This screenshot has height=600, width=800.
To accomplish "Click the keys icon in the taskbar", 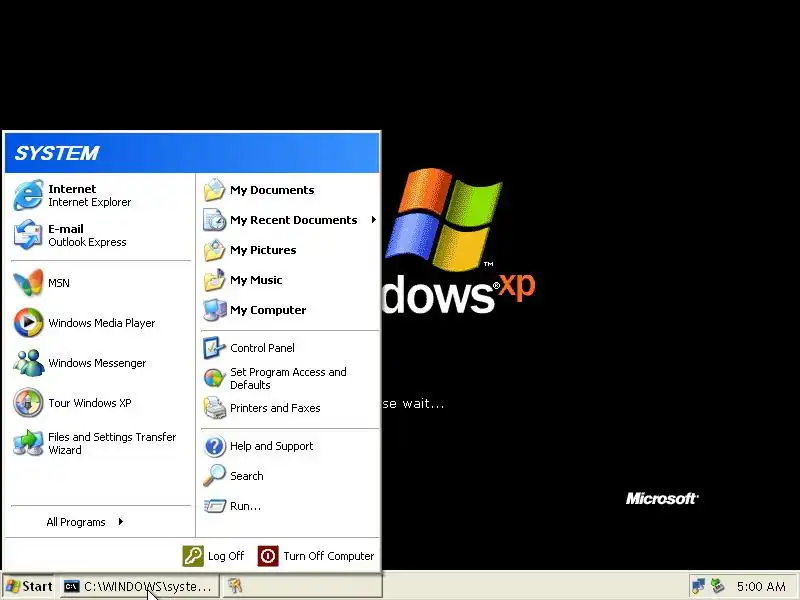I will pos(235,586).
